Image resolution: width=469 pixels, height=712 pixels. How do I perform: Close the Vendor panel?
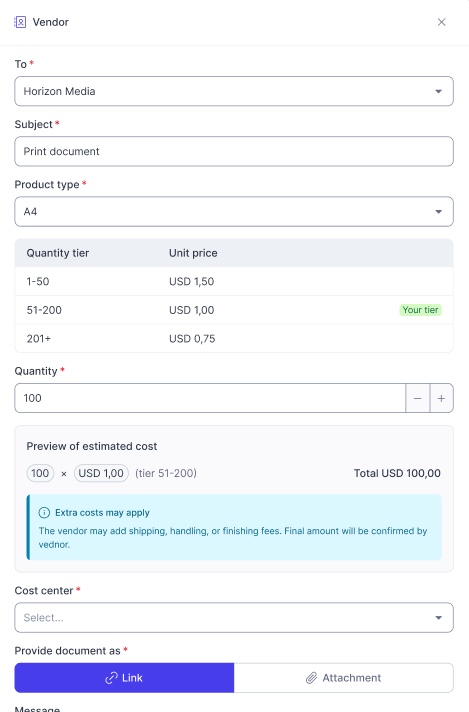[441, 22]
